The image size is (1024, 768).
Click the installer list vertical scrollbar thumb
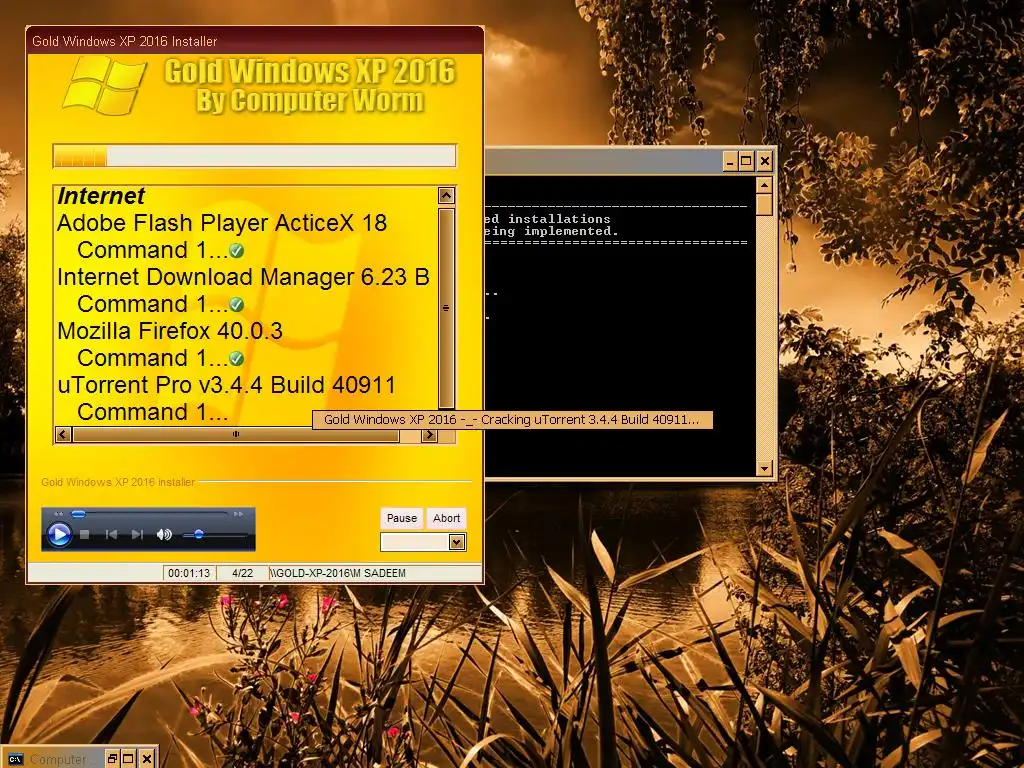point(447,308)
